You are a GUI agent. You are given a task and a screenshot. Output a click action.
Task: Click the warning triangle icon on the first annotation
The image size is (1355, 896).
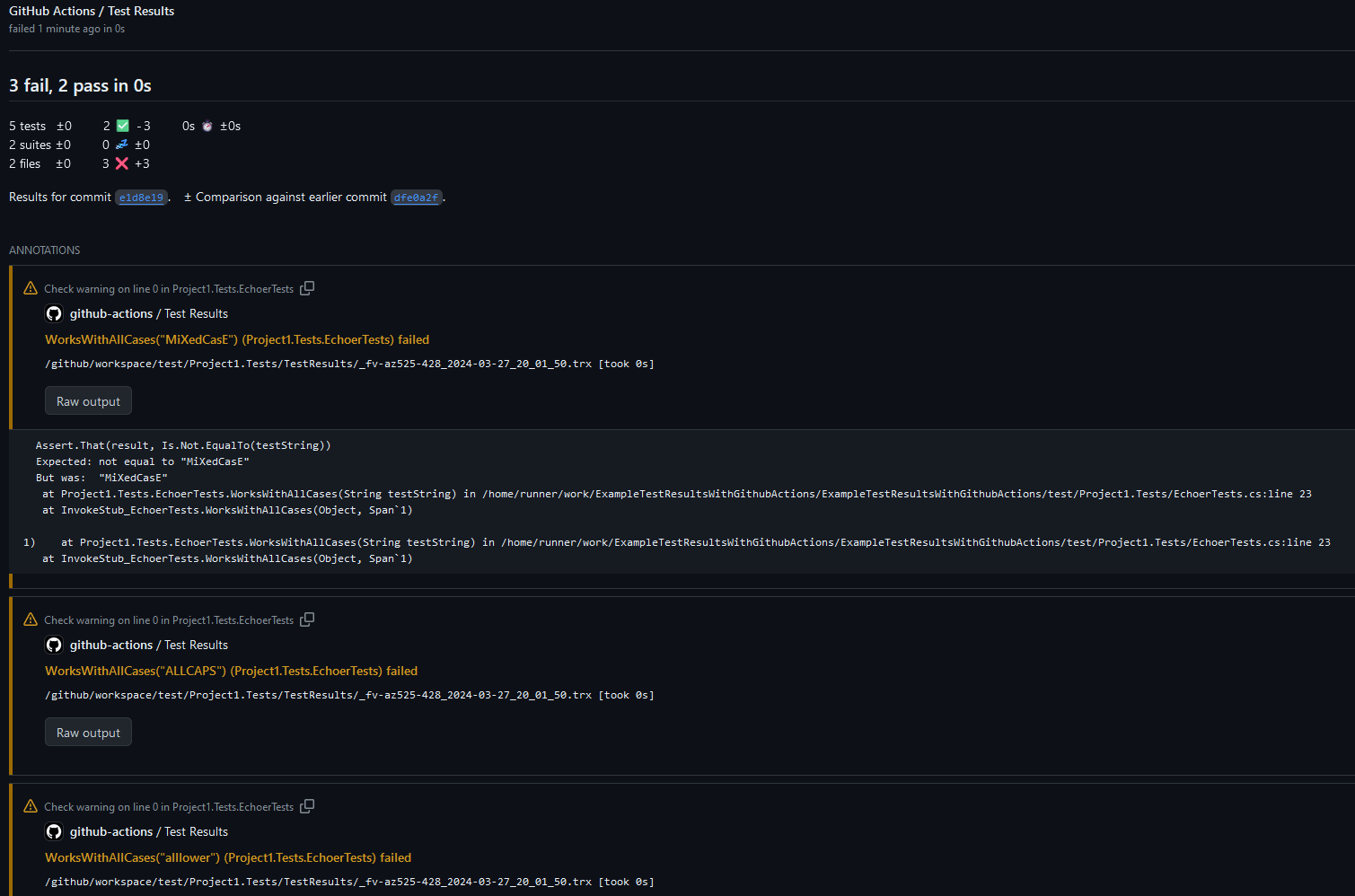coord(30,287)
